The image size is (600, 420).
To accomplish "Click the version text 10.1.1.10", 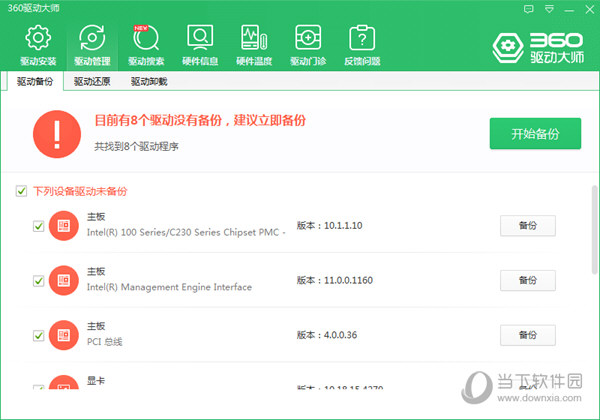I will [x=343, y=226].
